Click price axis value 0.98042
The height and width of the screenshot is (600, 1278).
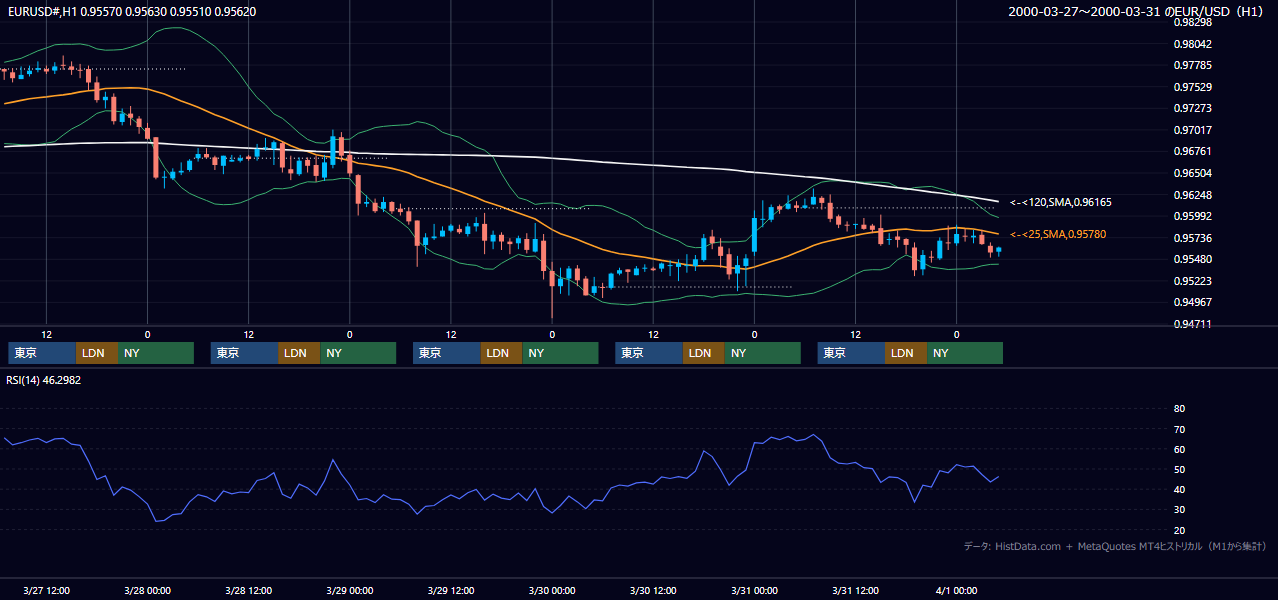(1193, 44)
